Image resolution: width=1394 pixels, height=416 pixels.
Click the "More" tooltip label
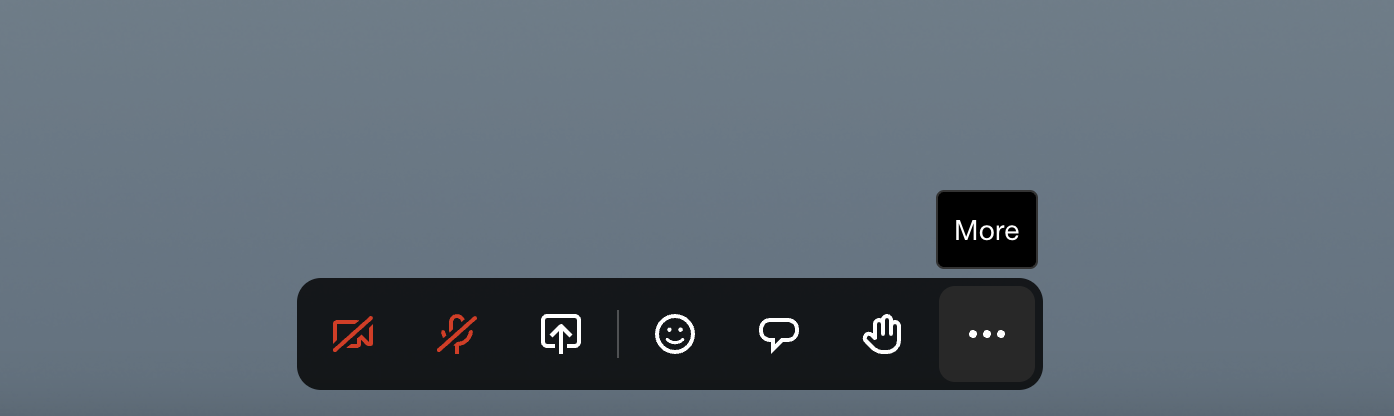pos(987,230)
